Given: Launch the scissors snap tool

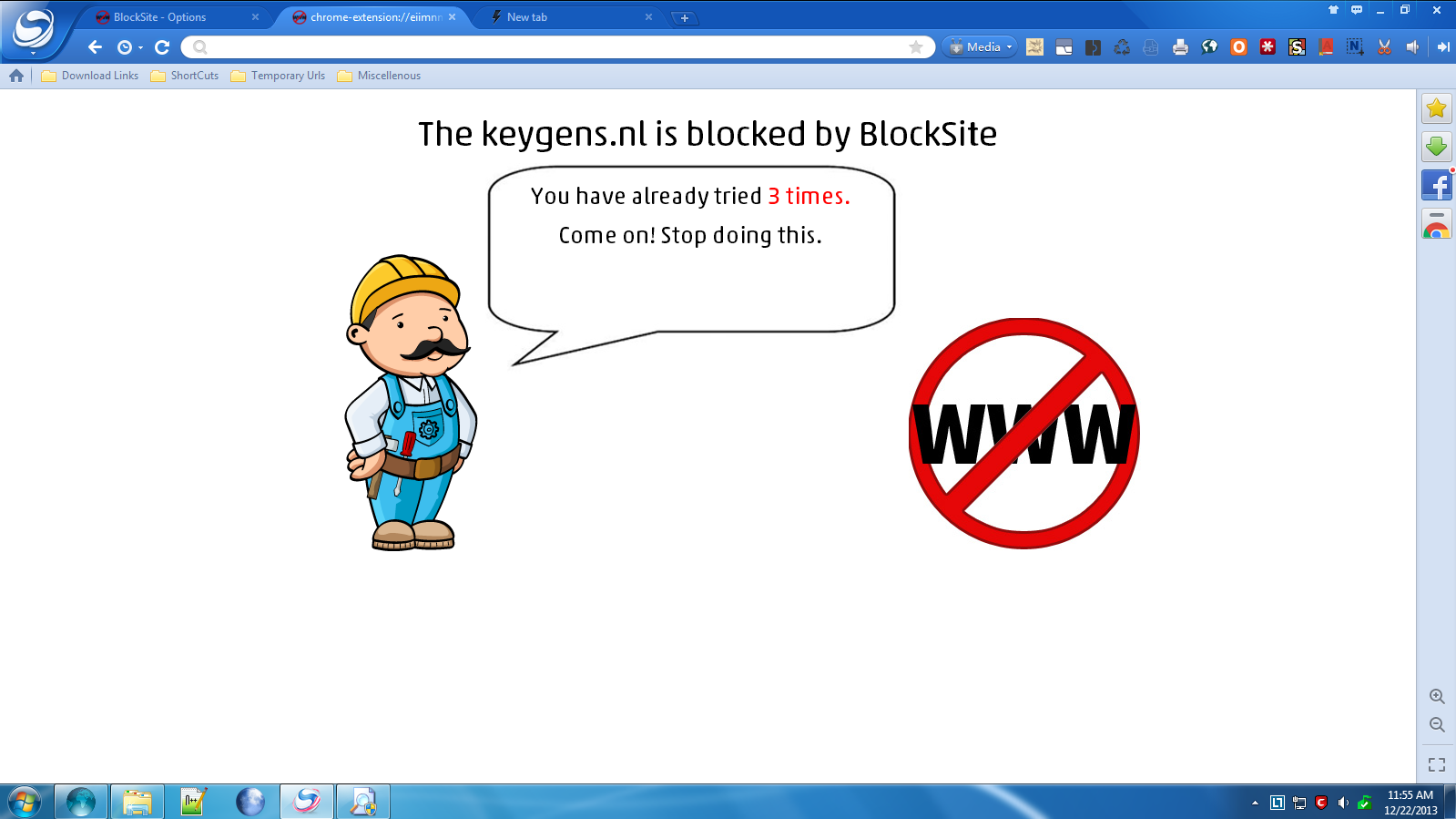Looking at the screenshot, I should (x=1384, y=46).
